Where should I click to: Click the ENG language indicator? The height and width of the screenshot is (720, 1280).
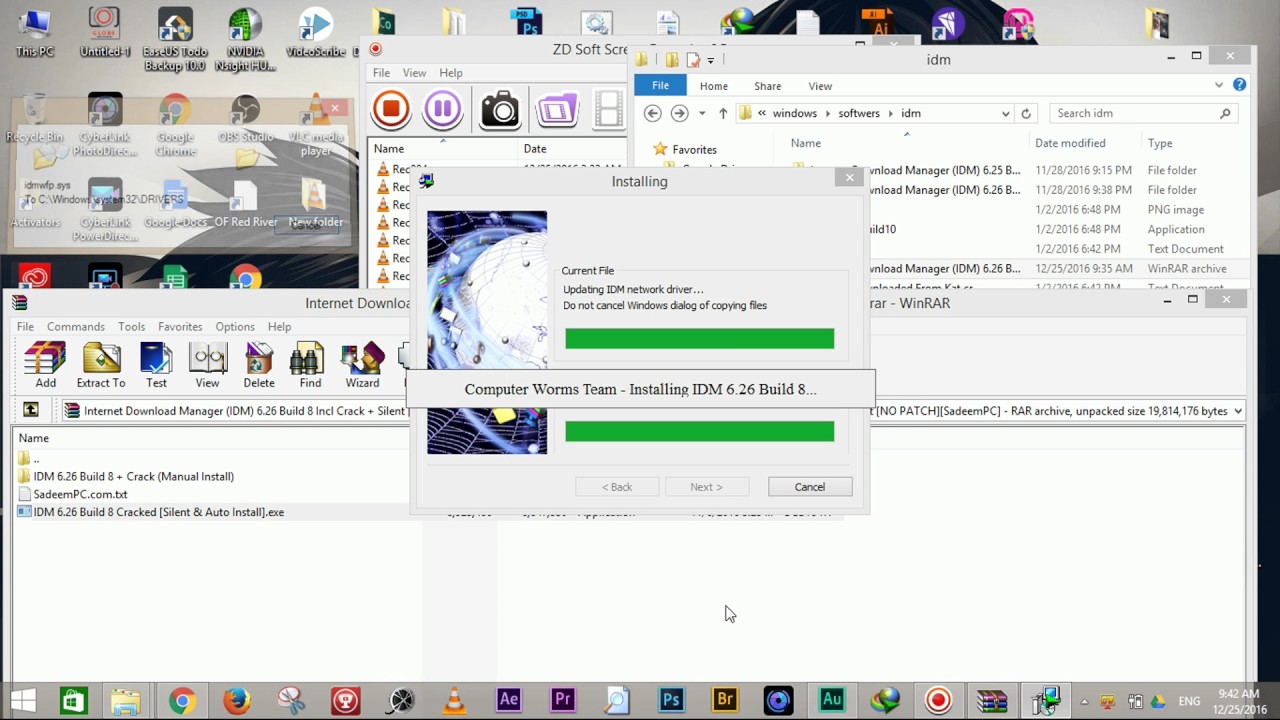pyautogui.click(x=1189, y=701)
